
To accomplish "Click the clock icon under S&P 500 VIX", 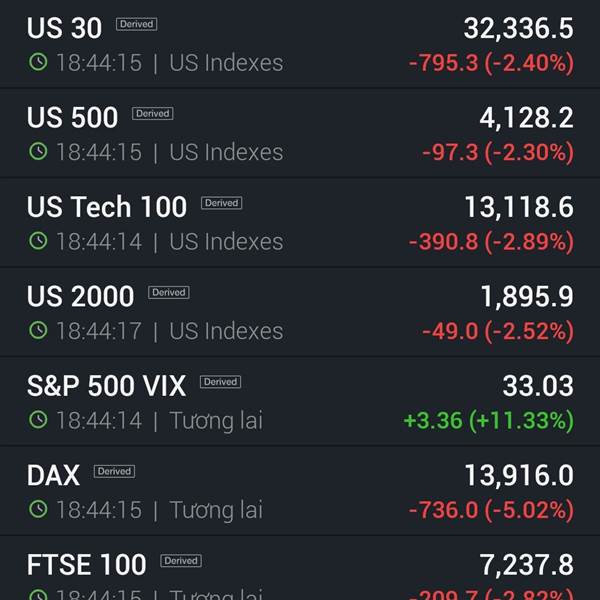I will pyautogui.click(x=38, y=420).
